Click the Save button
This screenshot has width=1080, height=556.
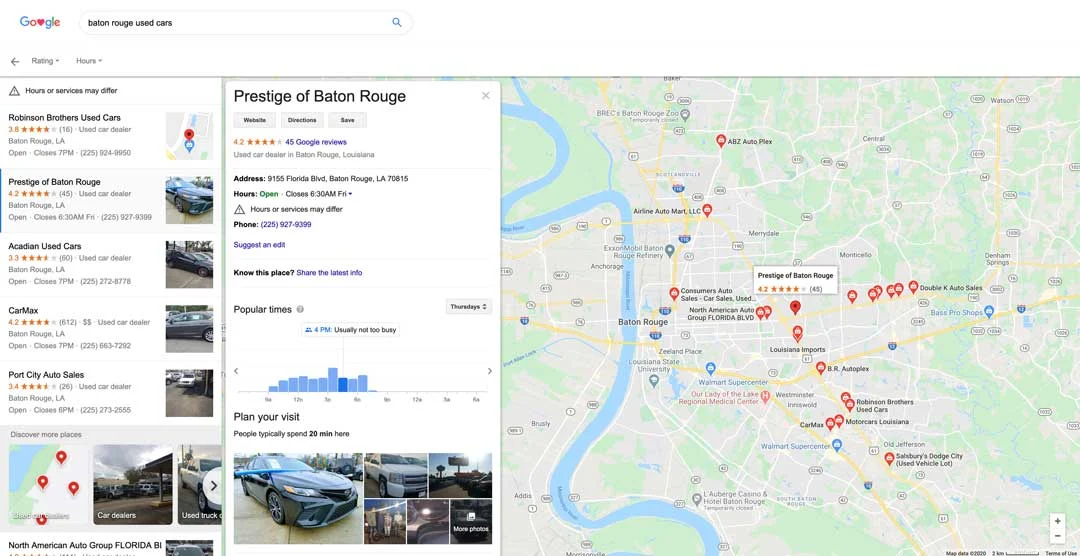tap(347, 120)
